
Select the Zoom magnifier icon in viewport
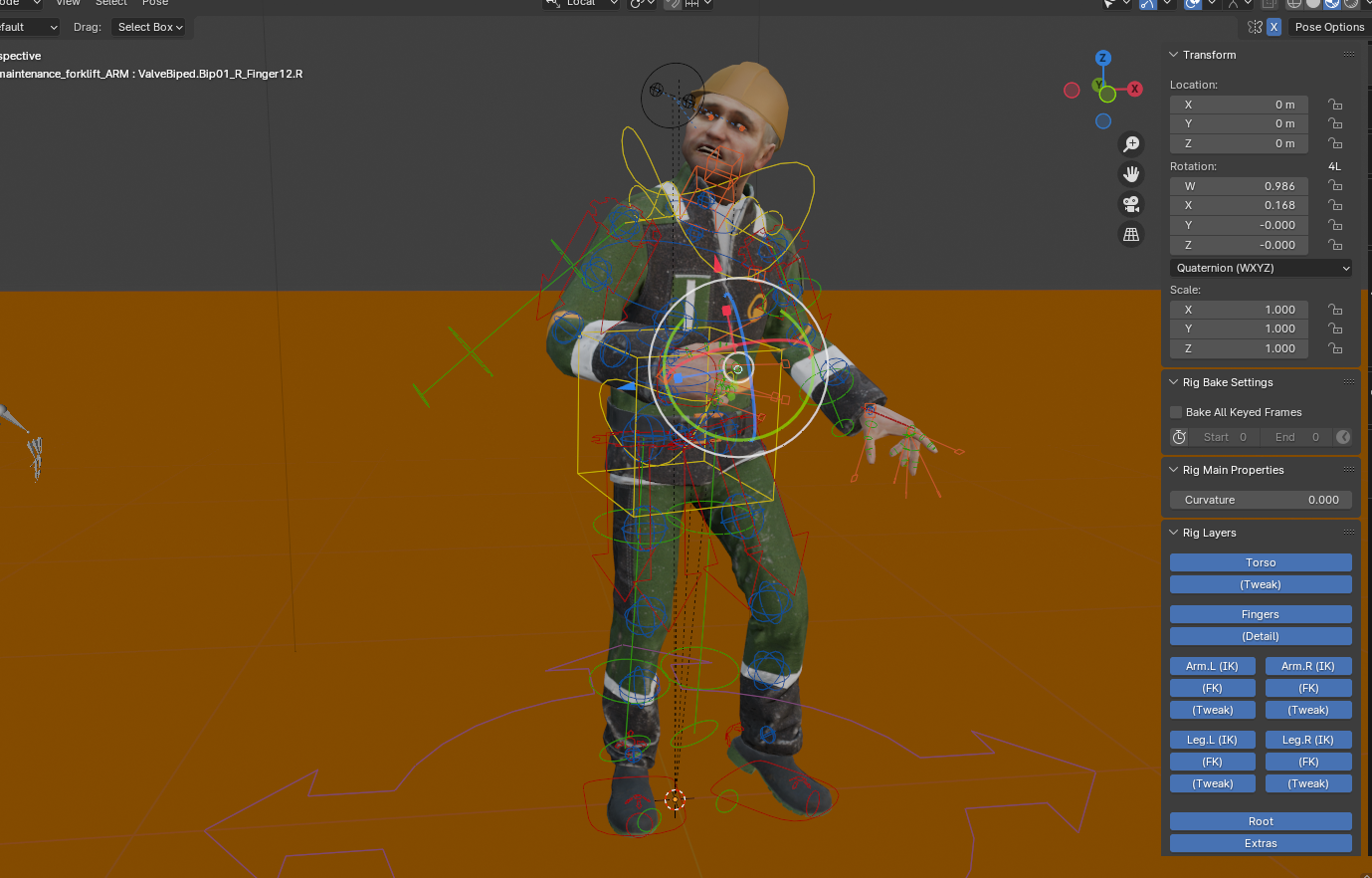[1131, 143]
